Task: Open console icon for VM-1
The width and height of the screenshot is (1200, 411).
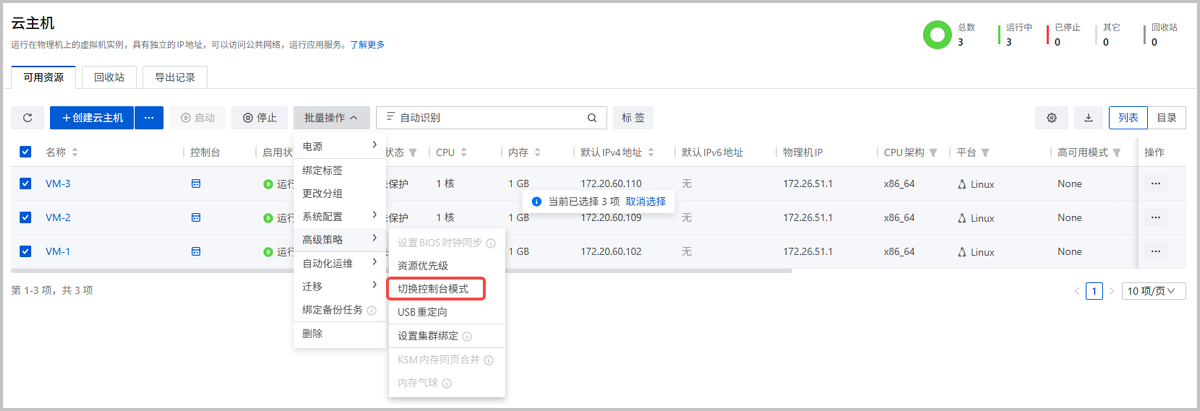Action: 196,252
